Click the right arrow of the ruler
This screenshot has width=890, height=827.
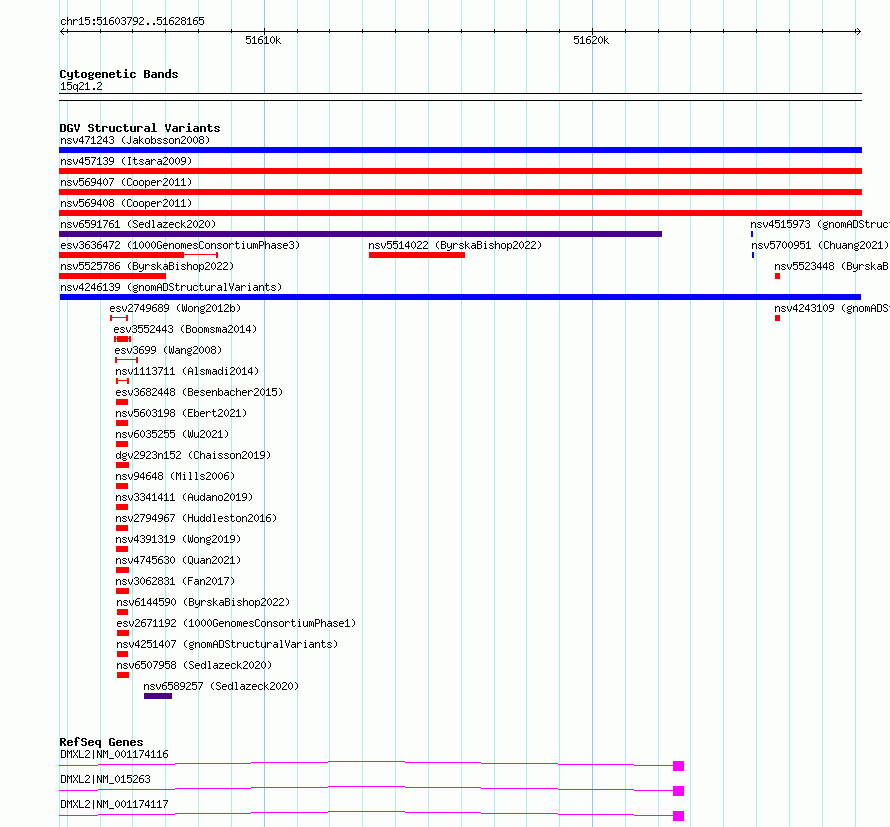(x=858, y=32)
